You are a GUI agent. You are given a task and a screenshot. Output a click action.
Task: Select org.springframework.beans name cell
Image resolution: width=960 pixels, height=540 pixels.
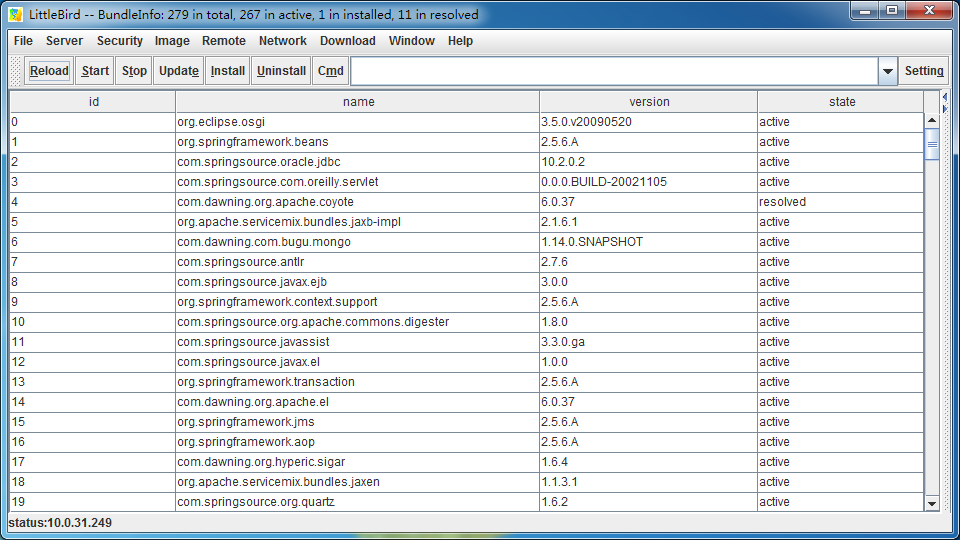click(x=358, y=142)
